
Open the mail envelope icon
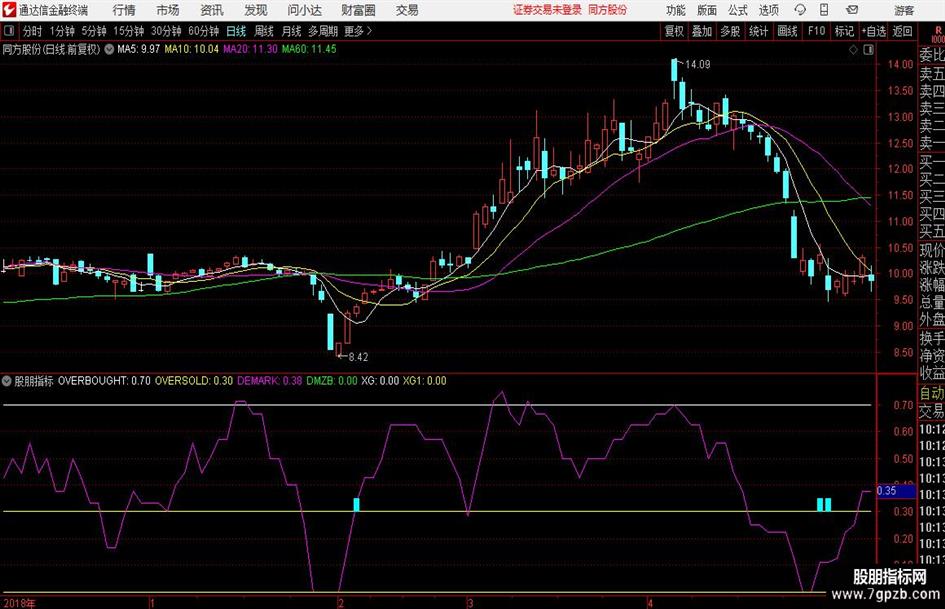[852, 10]
